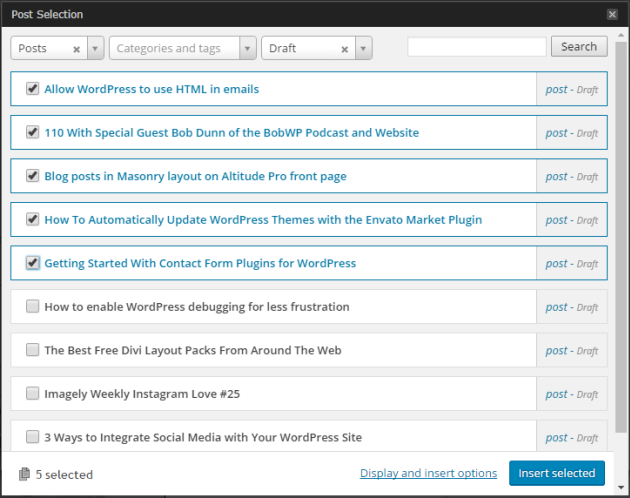630x498 pixels.
Task: Check How to enable WordPress debugging post
Action: click(x=33, y=306)
